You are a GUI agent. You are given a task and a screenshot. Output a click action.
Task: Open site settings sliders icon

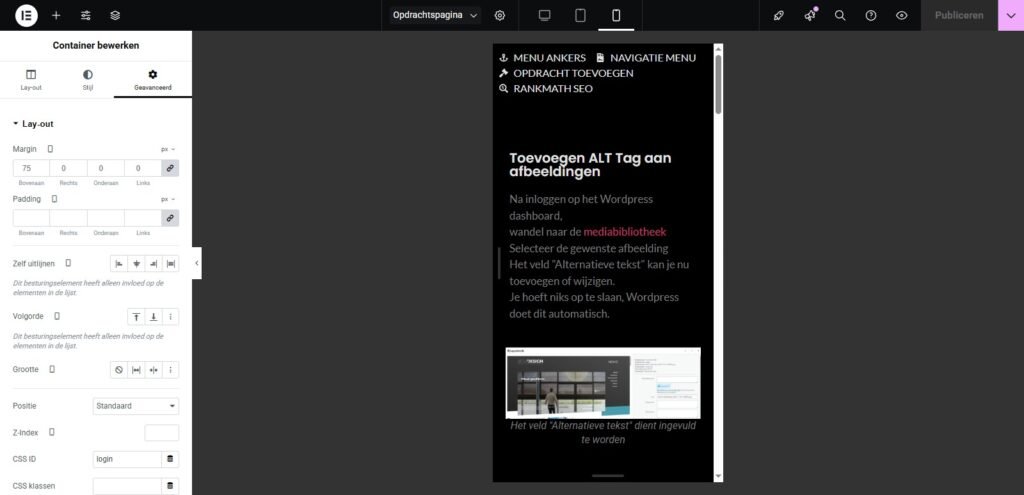[x=86, y=15]
